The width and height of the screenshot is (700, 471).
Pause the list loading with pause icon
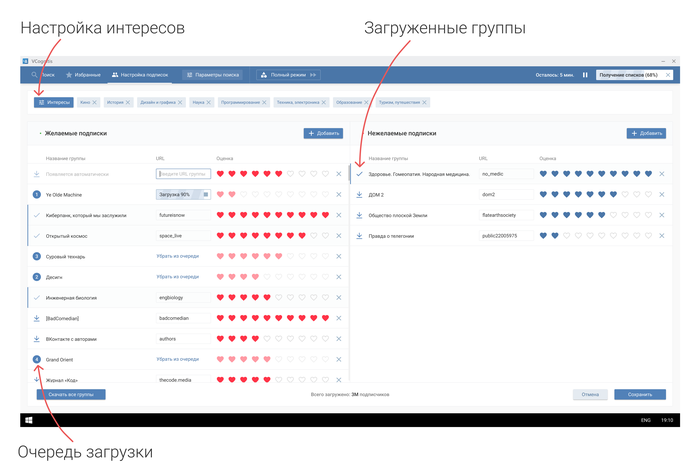coord(586,74)
